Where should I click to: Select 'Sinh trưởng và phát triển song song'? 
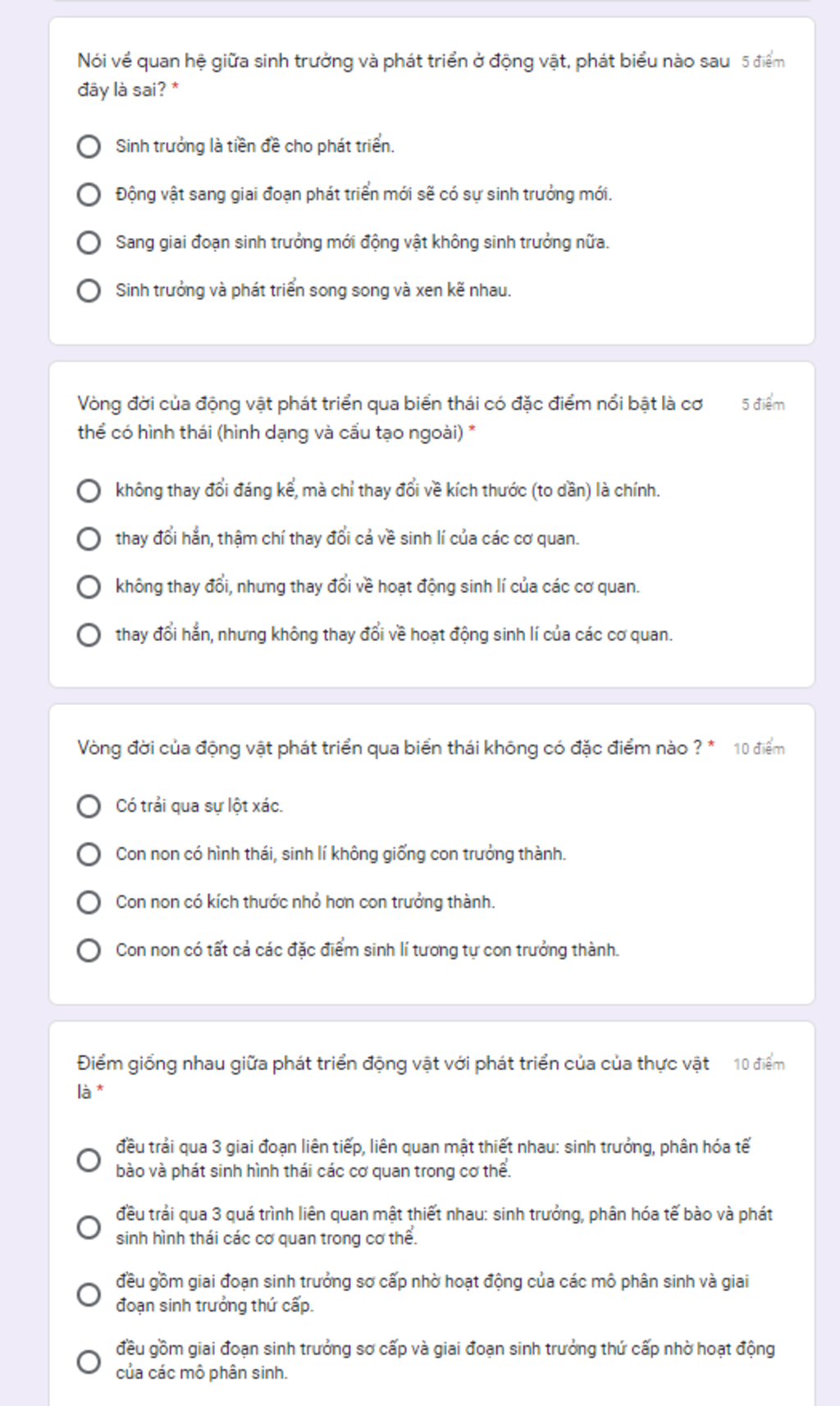pos(89,291)
